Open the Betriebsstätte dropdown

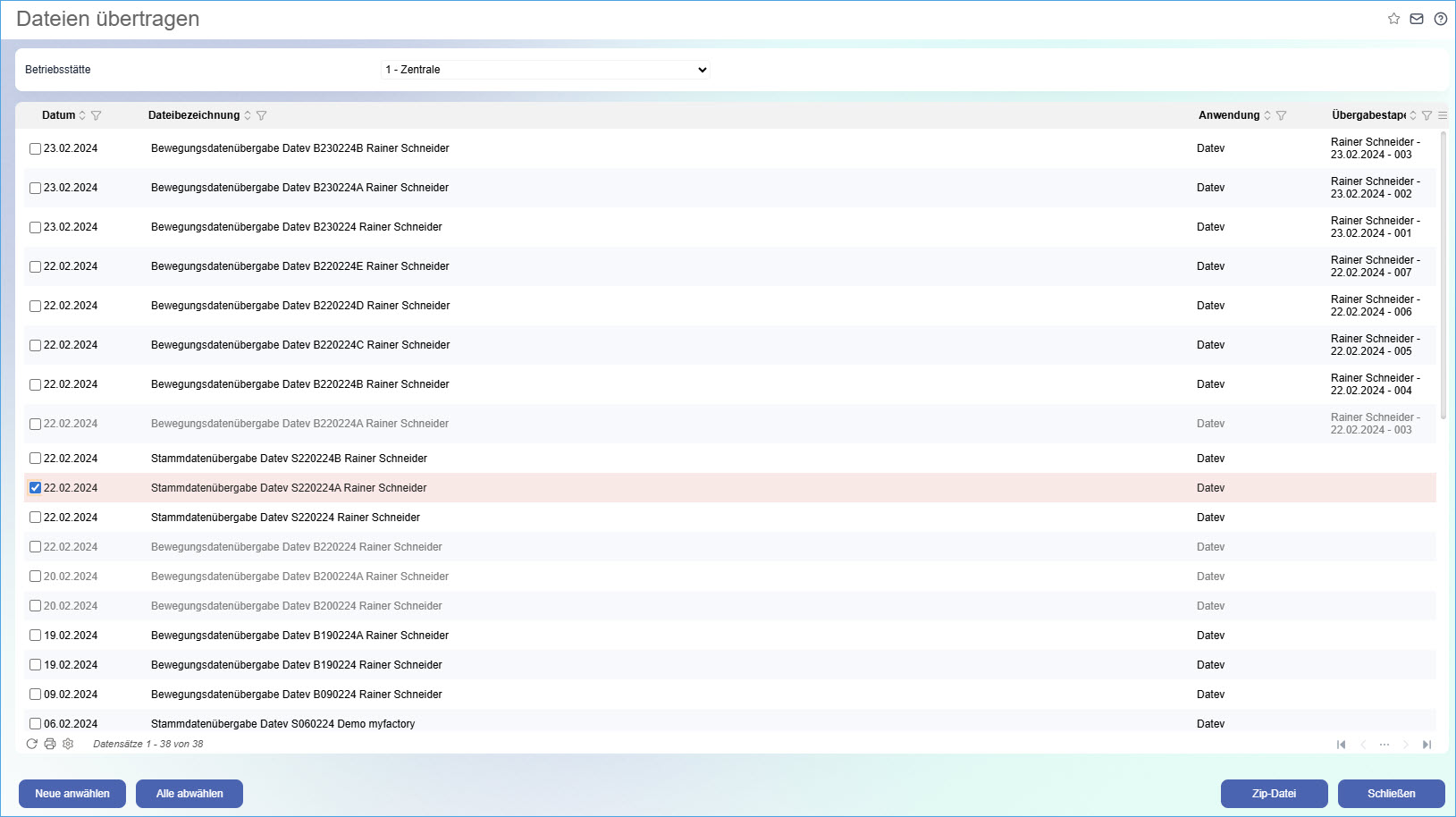pos(545,70)
